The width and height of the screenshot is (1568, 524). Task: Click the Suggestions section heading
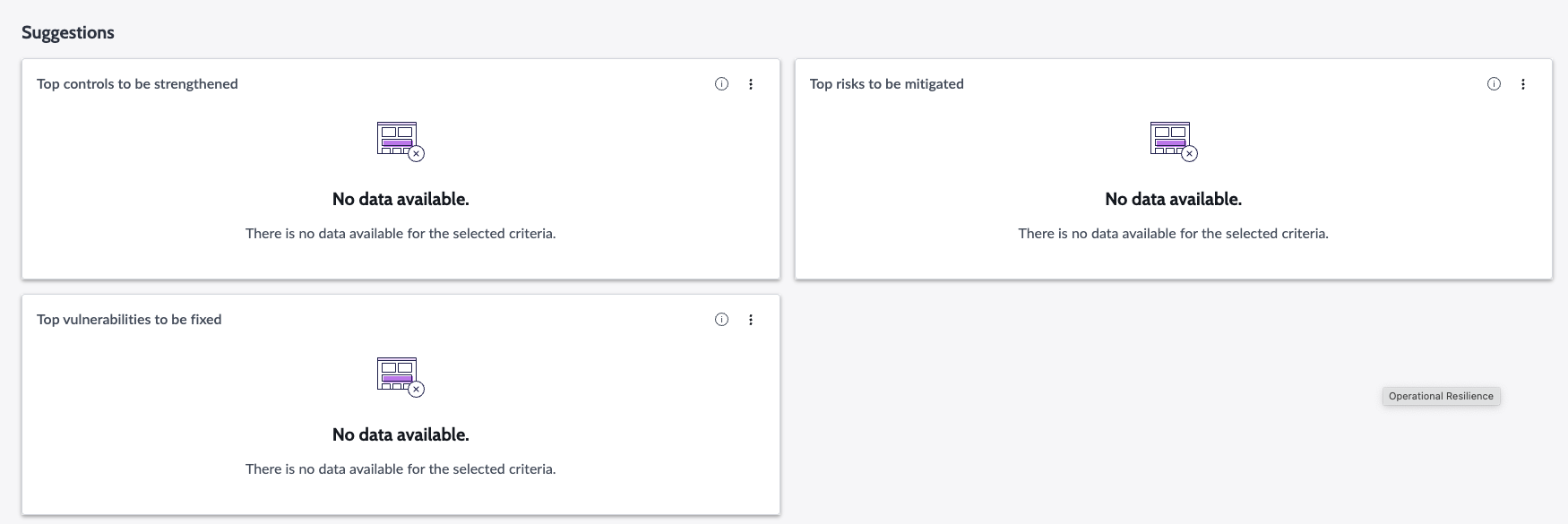68,32
